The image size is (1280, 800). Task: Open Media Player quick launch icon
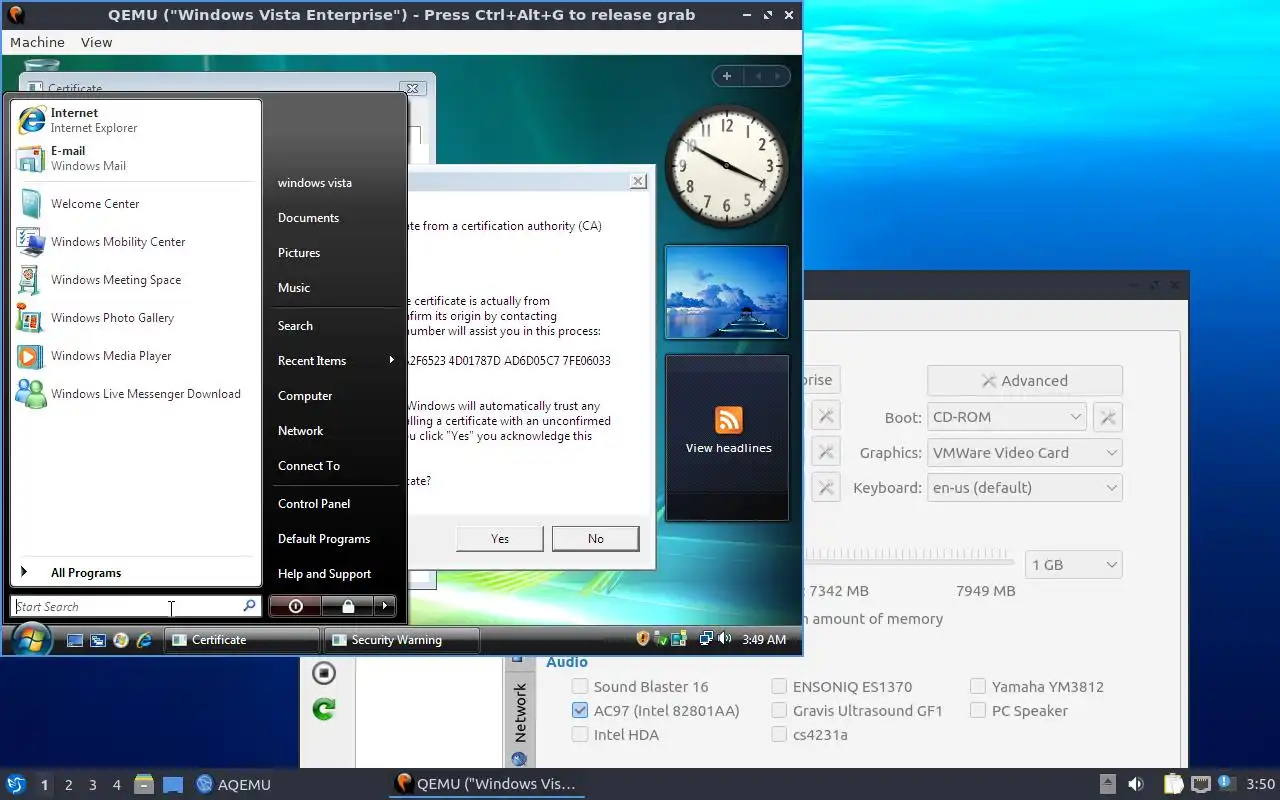tap(121, 640)
